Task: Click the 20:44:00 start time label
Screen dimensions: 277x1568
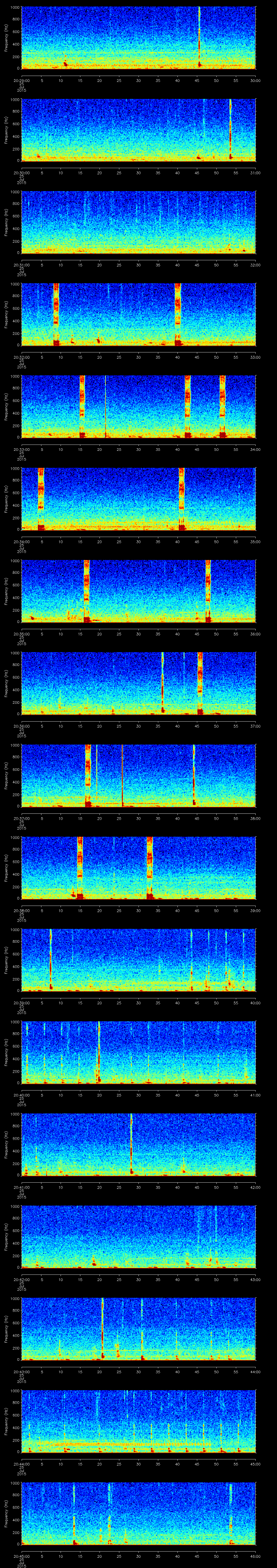Action: (21, 1464)
